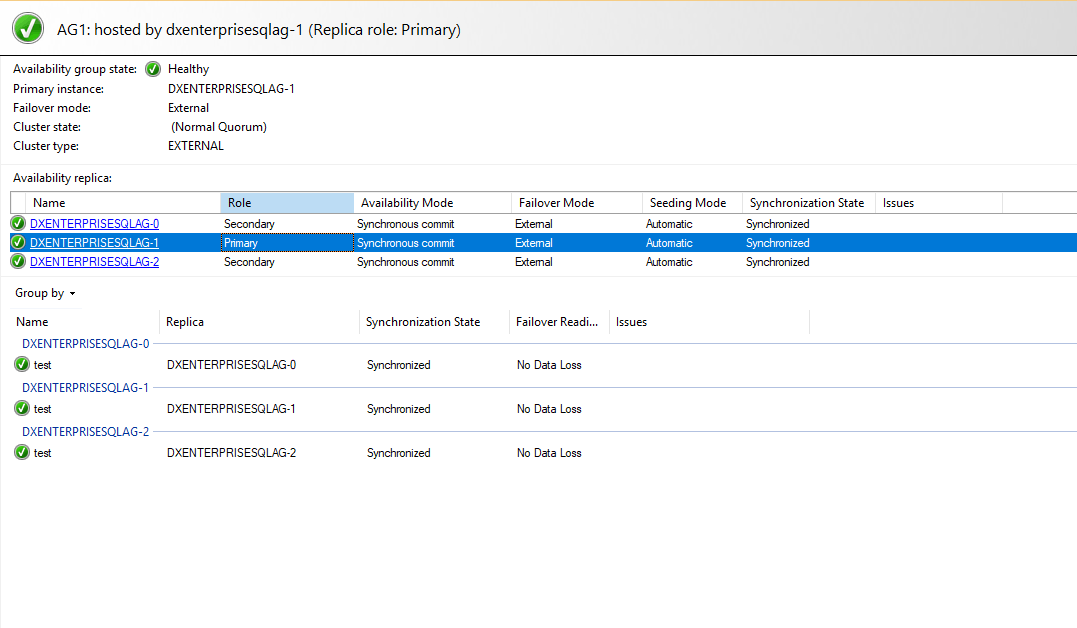1077x628 pixels.
Task: Sort replicas by the Role column header
Action: pyautogui.click(x=286, y=203)
